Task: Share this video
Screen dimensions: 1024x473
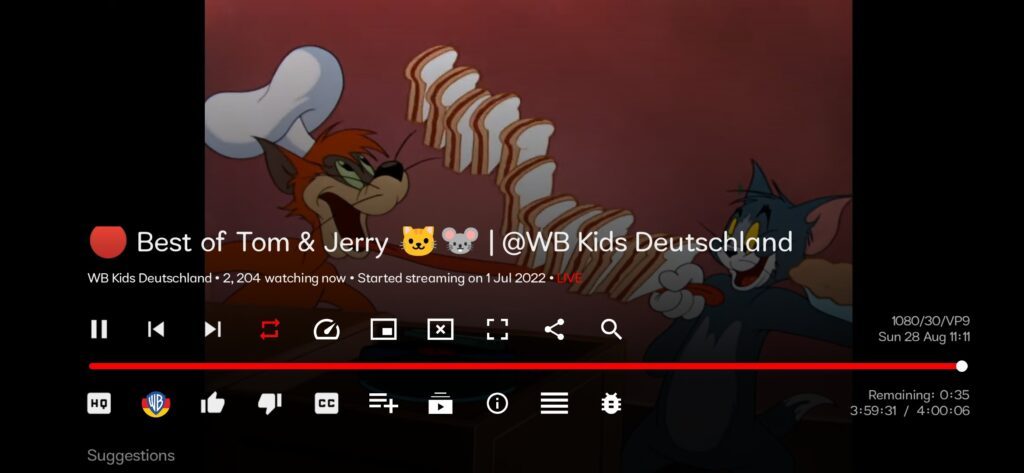Action: pyautogui.click(x=554, y=329)
